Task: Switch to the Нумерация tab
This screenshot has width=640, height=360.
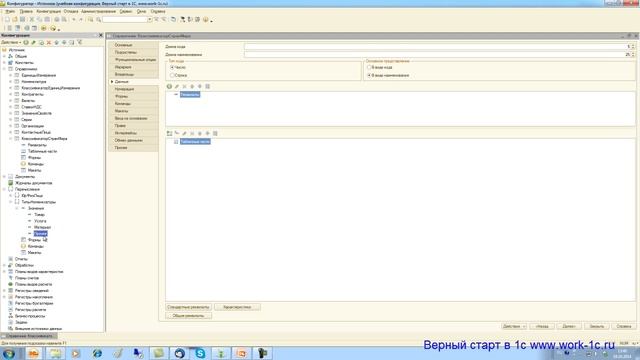Action: click(133, 89)
